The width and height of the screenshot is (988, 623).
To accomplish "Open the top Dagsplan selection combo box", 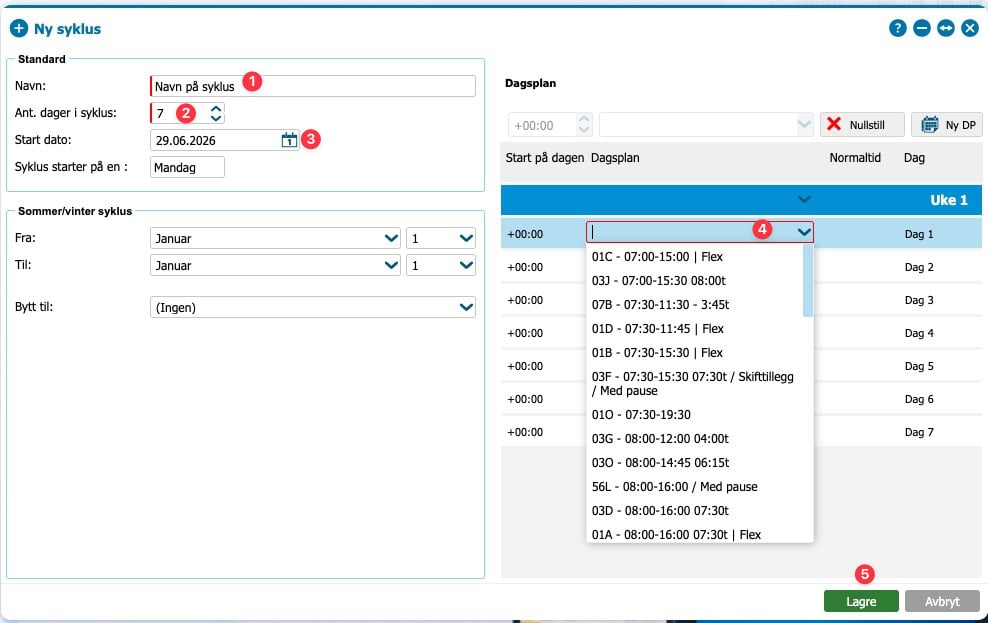I will [706, 125].
